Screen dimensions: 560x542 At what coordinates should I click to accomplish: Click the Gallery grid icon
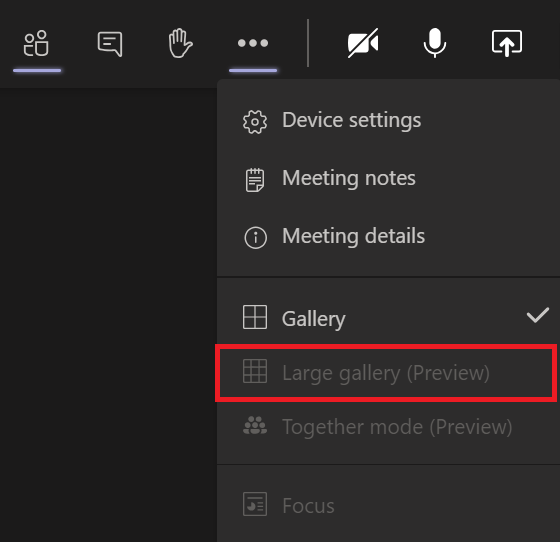pyautogui.click(x=255, y=317)
